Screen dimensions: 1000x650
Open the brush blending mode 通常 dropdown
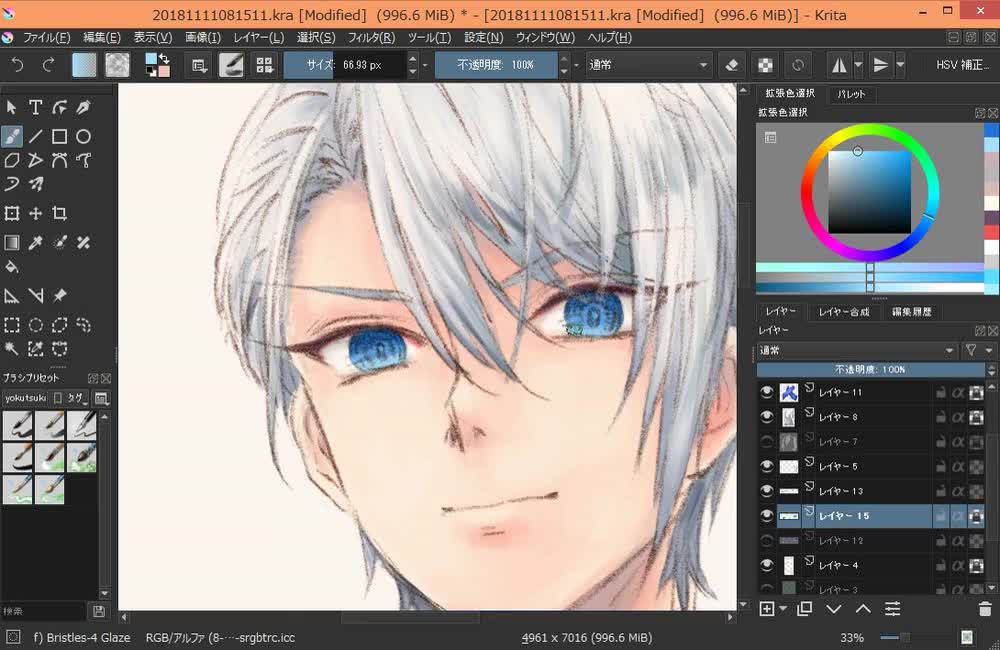[x=648, y=65]
